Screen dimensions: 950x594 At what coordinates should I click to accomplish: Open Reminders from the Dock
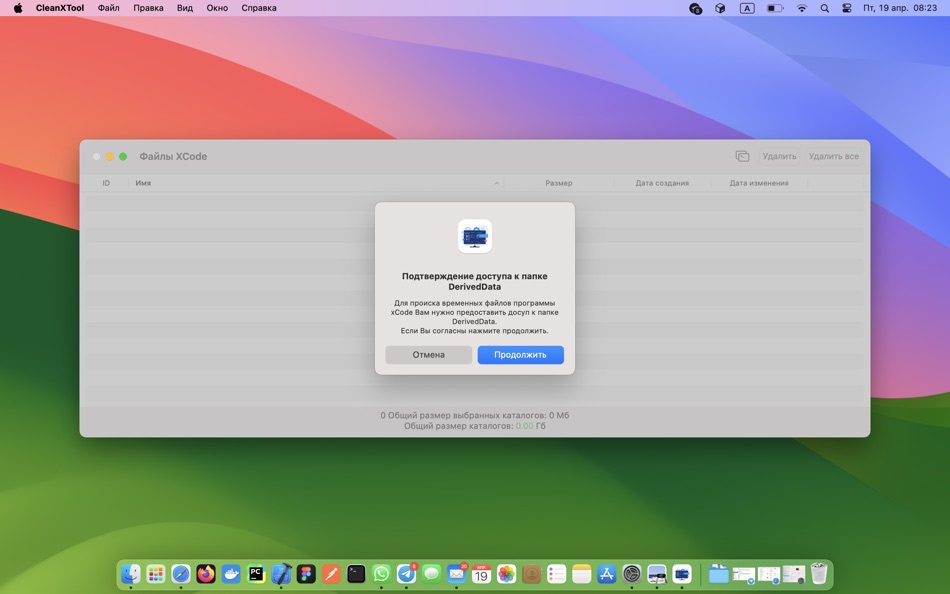[556, 573]
